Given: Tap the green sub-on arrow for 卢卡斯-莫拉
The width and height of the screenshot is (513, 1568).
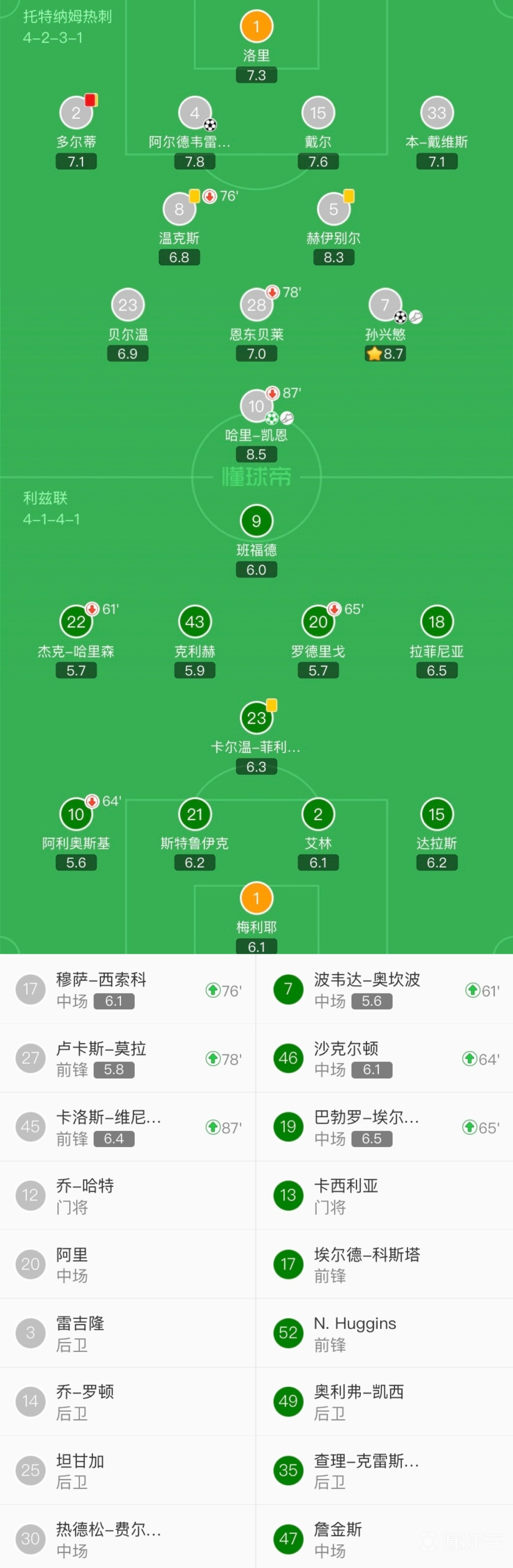Looking at the screenshot, I should pyautogui.click(x=212, y=1059).
